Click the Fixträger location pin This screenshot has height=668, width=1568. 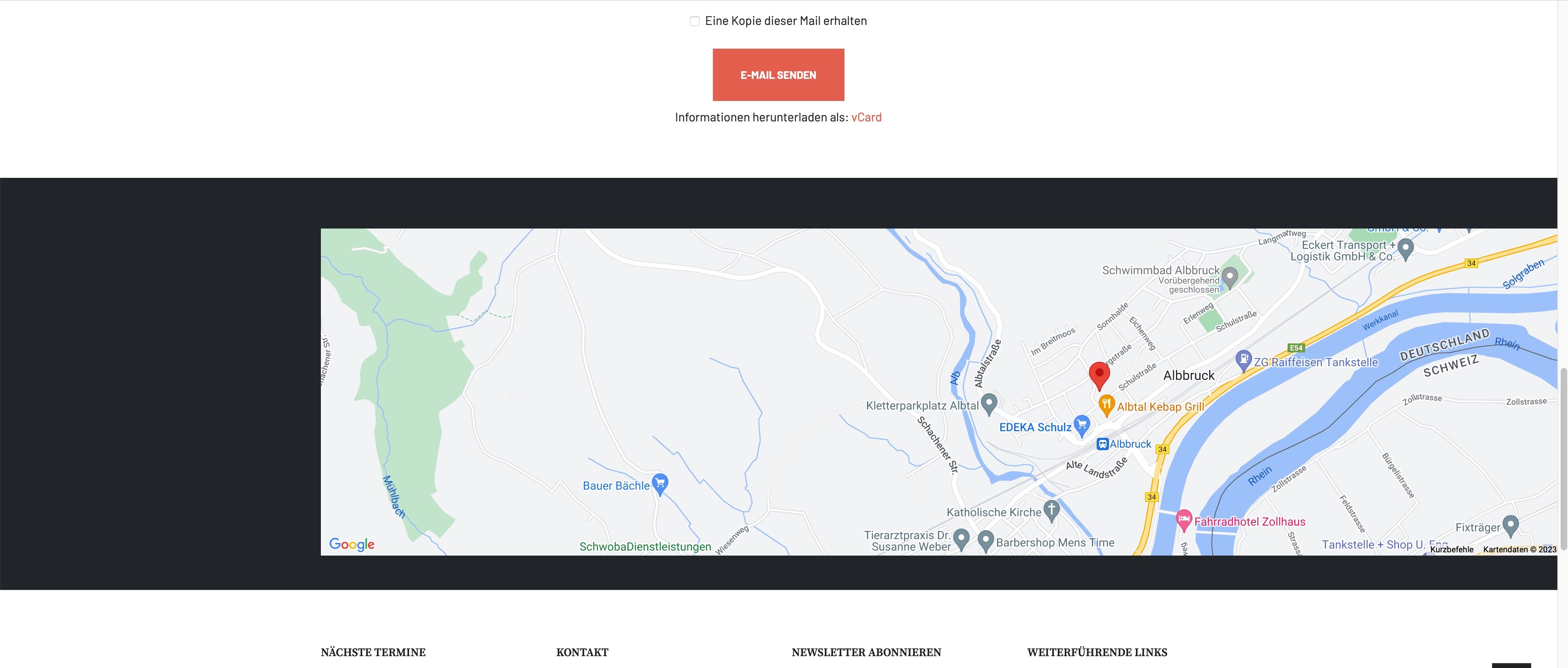[1510, 525]
